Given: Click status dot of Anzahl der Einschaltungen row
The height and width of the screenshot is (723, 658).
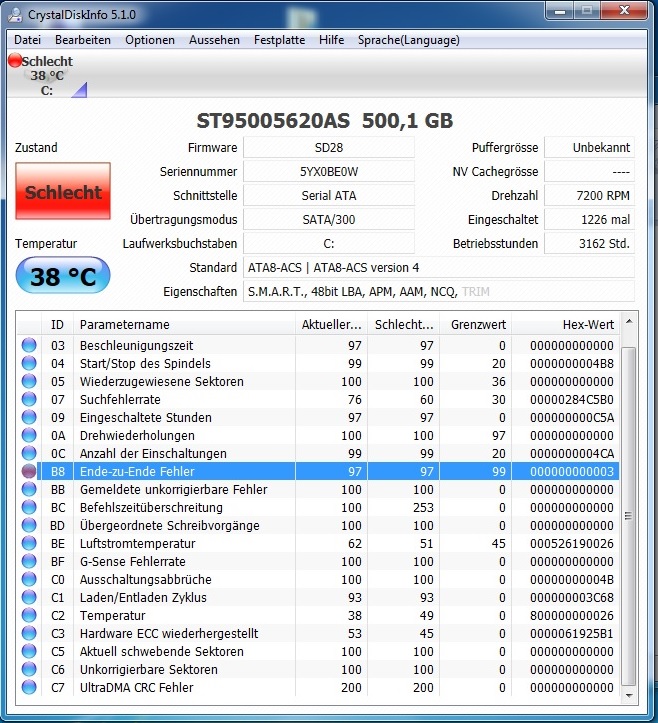Looking at the screenshot, I should coord(29,453).
